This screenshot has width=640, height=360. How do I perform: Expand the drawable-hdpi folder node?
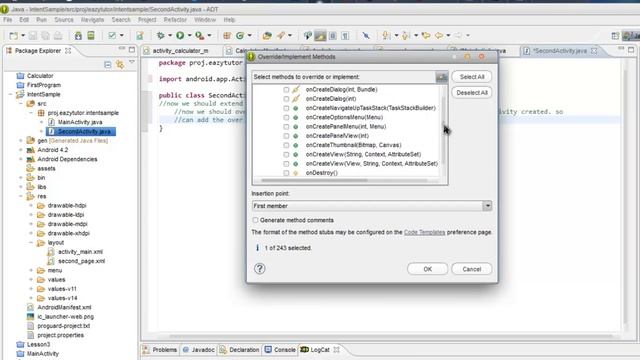(31, 205)
